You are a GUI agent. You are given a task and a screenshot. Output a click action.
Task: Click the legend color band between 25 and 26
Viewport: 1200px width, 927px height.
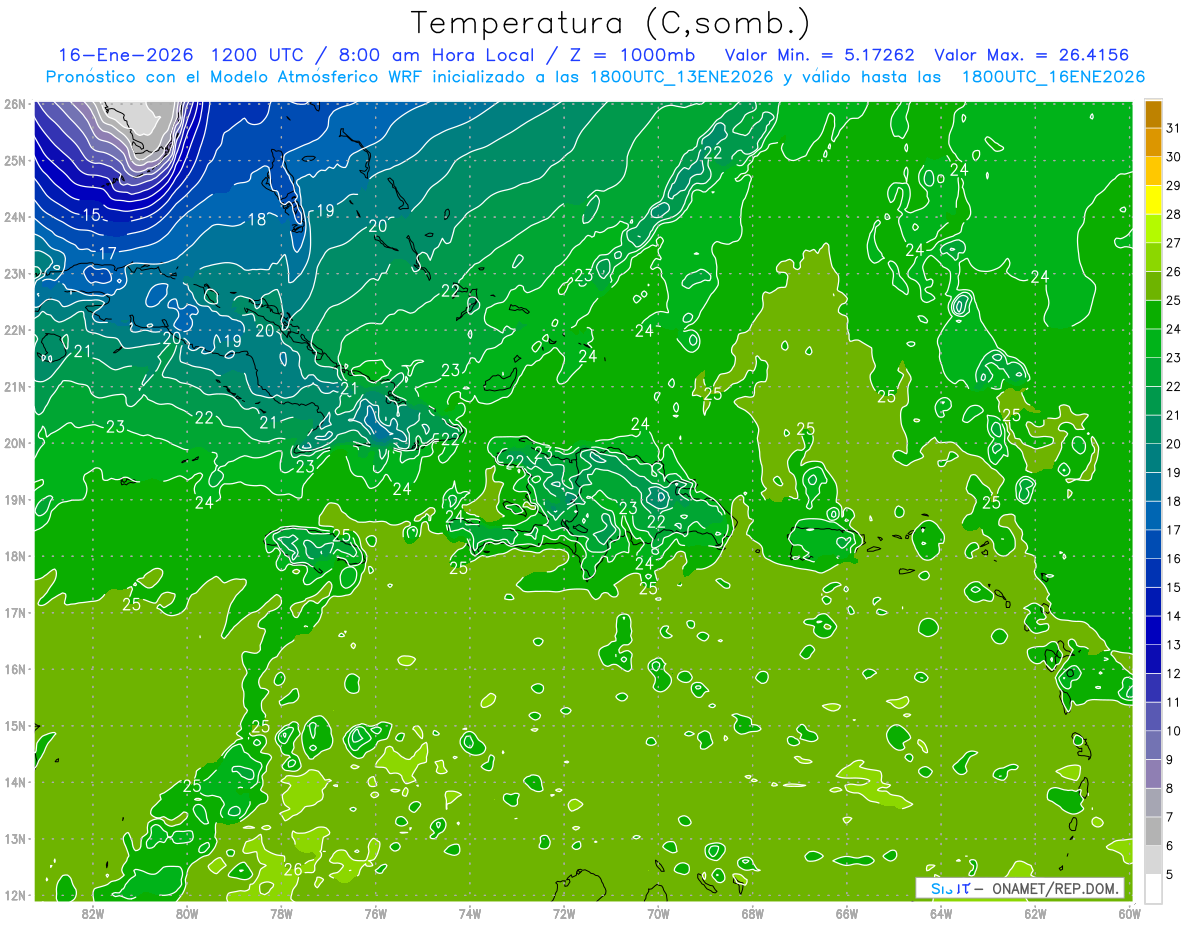(1153, 285)
